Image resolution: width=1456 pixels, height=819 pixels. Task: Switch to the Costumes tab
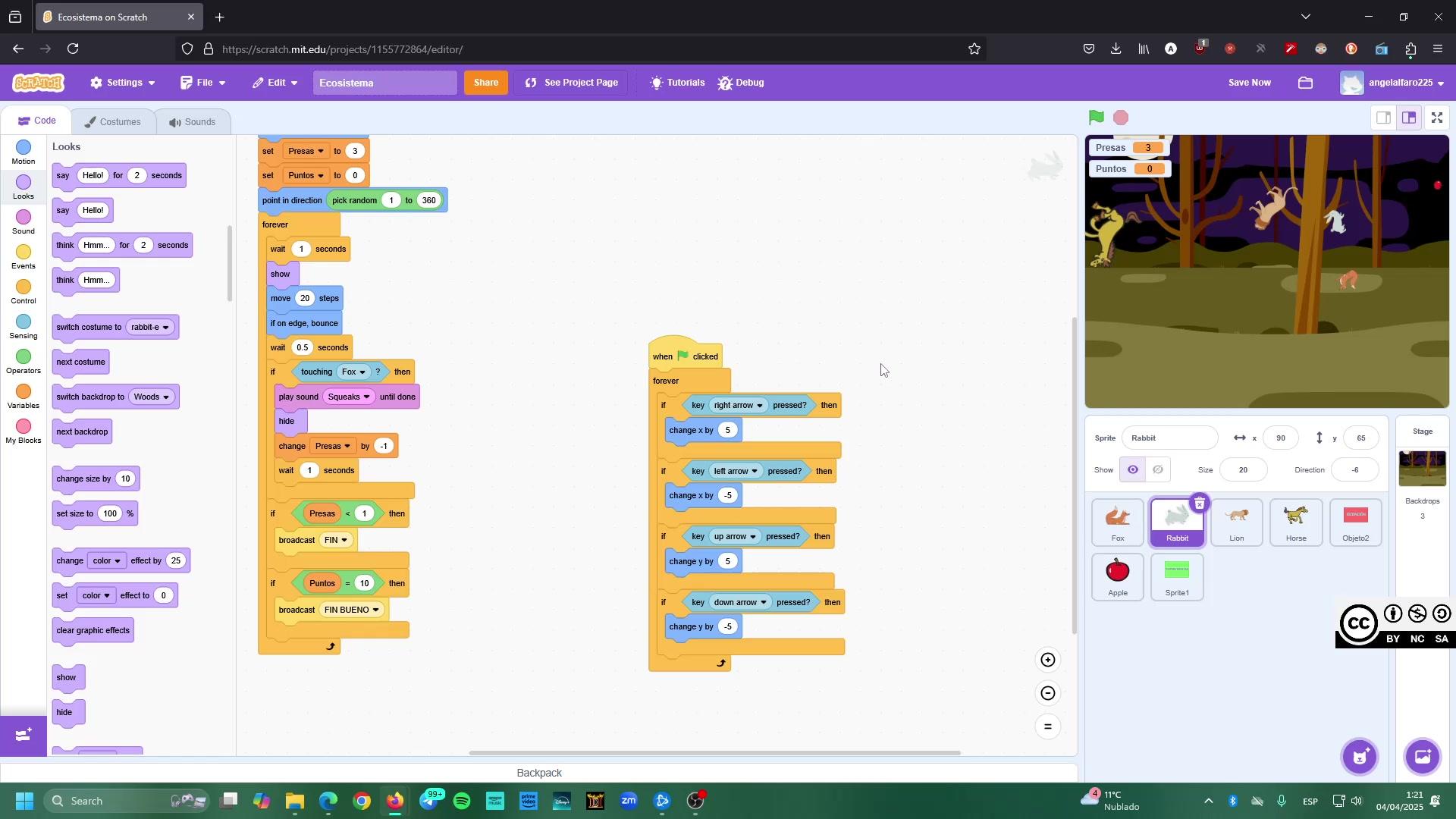point(112,122)
